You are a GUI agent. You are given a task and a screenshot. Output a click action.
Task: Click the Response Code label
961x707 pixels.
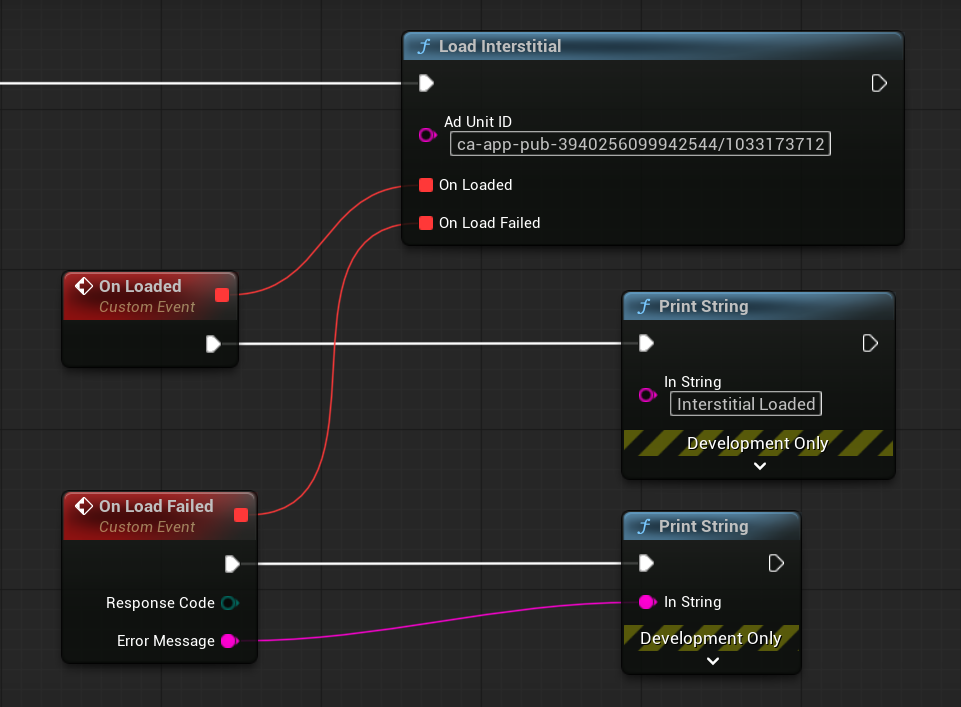point(161,603)
